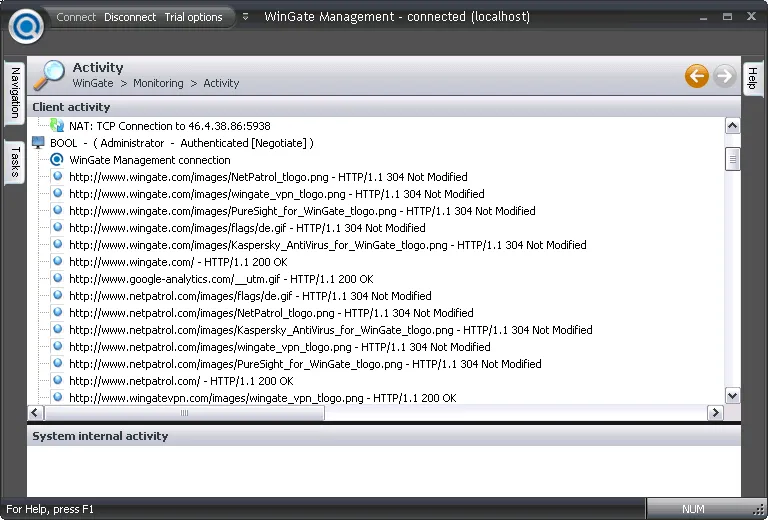This screenshot has height=520, width=768.
Task: Click the NAT TCP connection icon
Action: (x=58, y=126)
